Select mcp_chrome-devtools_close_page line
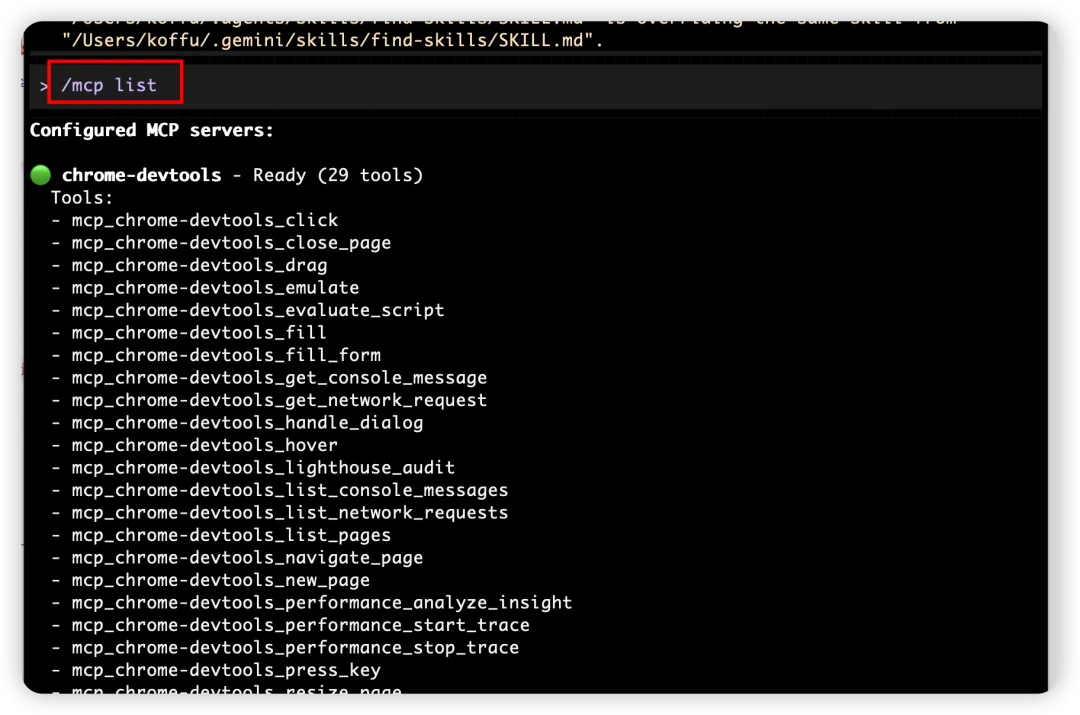Image resolution: width=1080 pixels, height=715 pixels. tap(231, 243)
